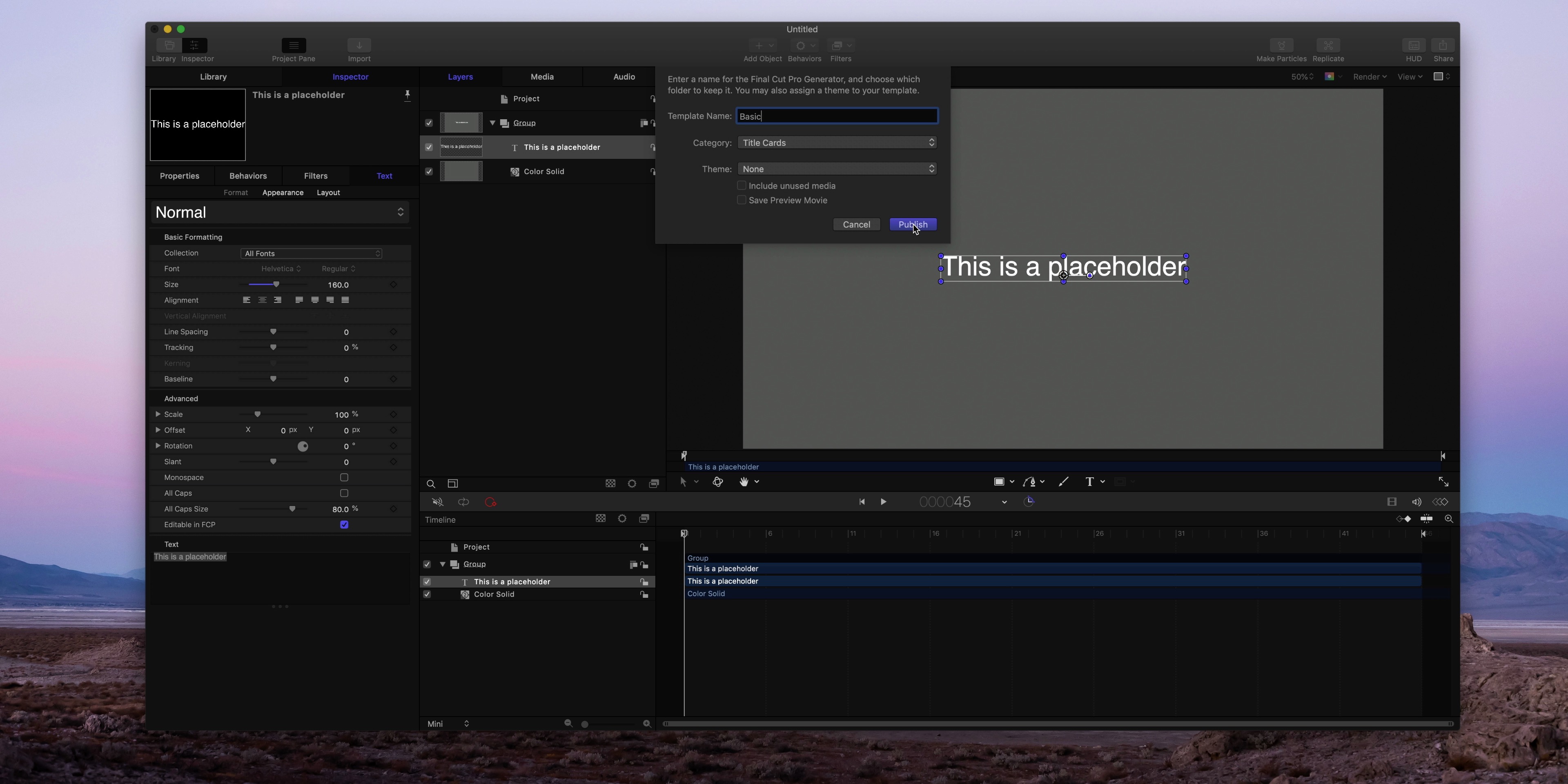The height and width of the screenshot is (784, 1568).
Task: Select the hand Pan tool
Action: 743,481
